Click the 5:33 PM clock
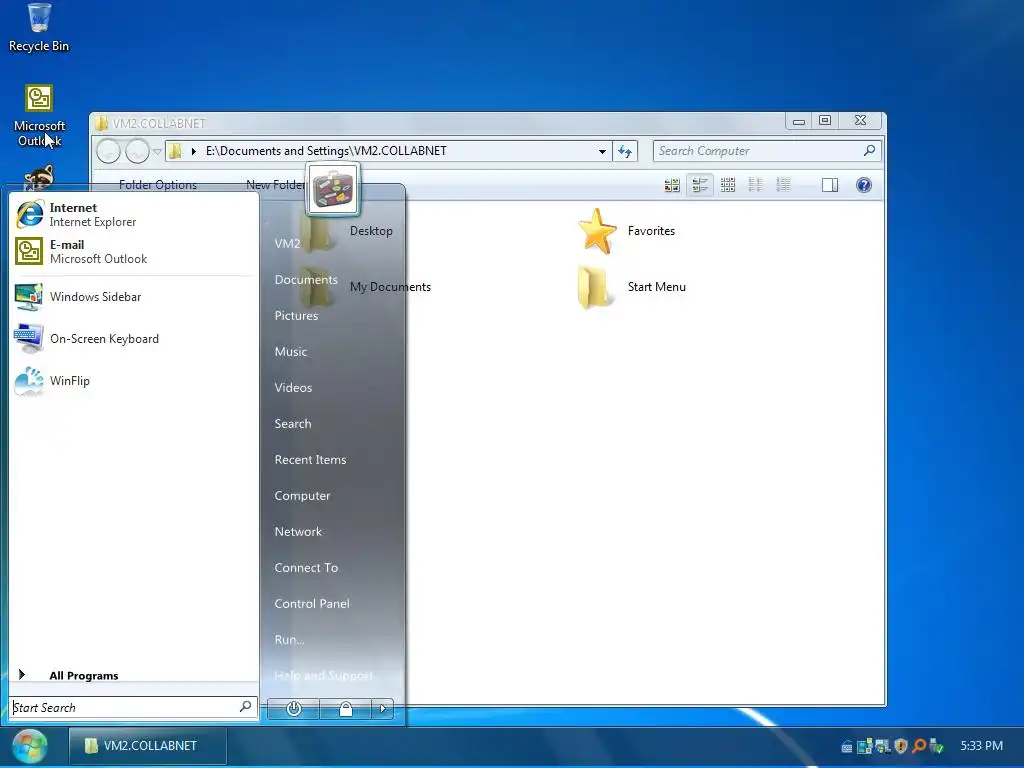The image size is (1024, 768). coord(981,746)
